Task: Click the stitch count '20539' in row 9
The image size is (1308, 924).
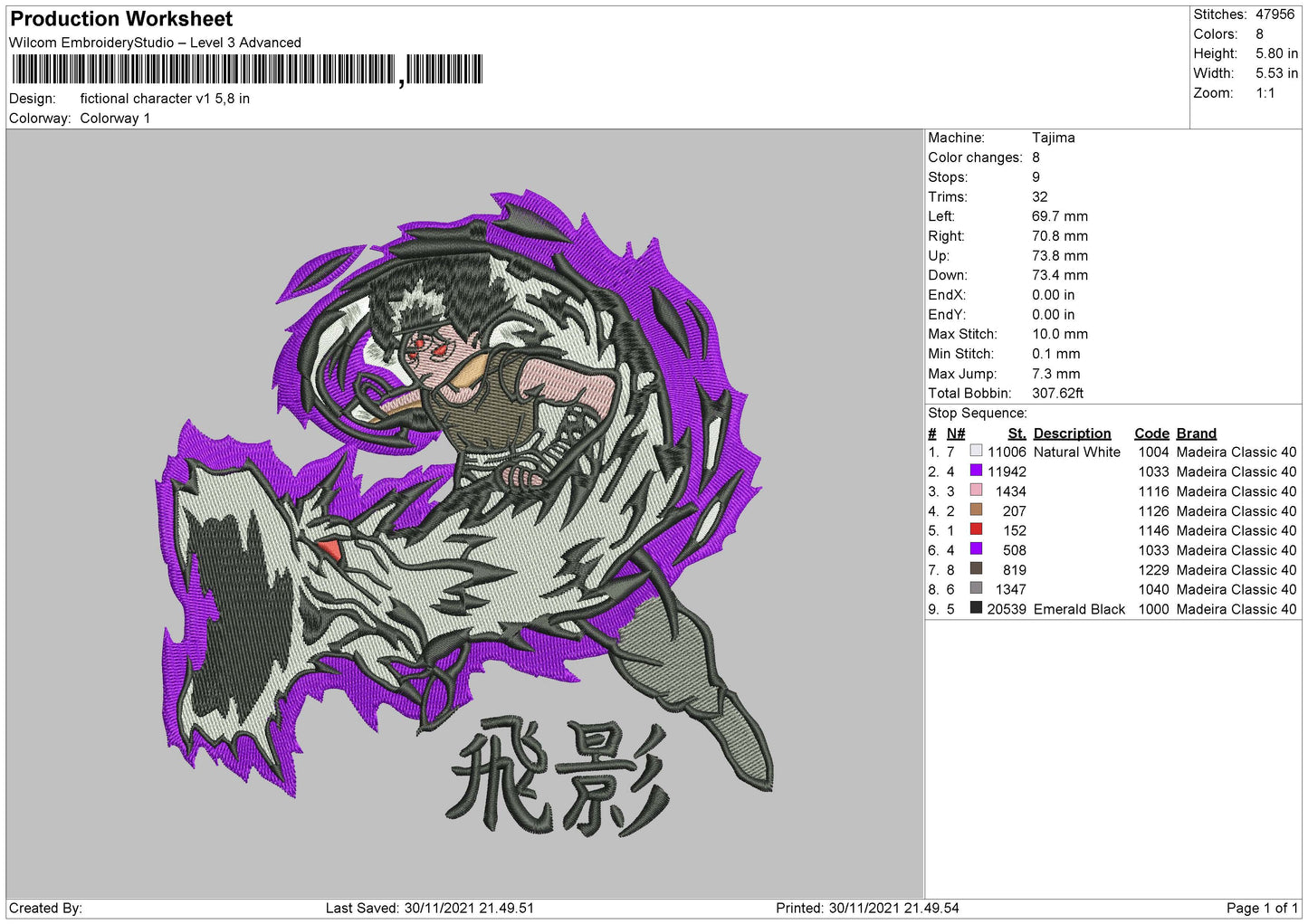Action: (1007, 610)
